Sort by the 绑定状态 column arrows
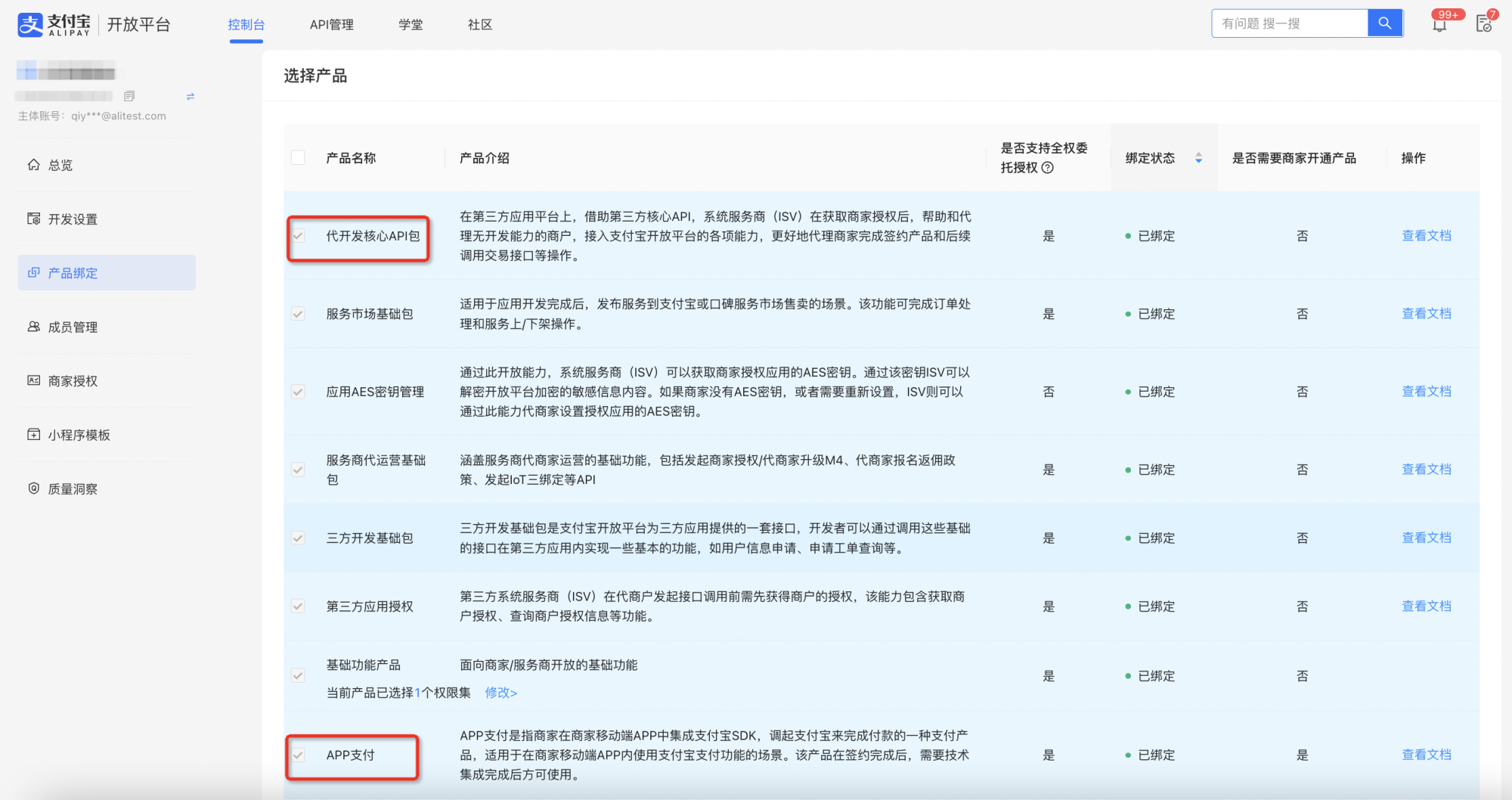 (1198, 158)
